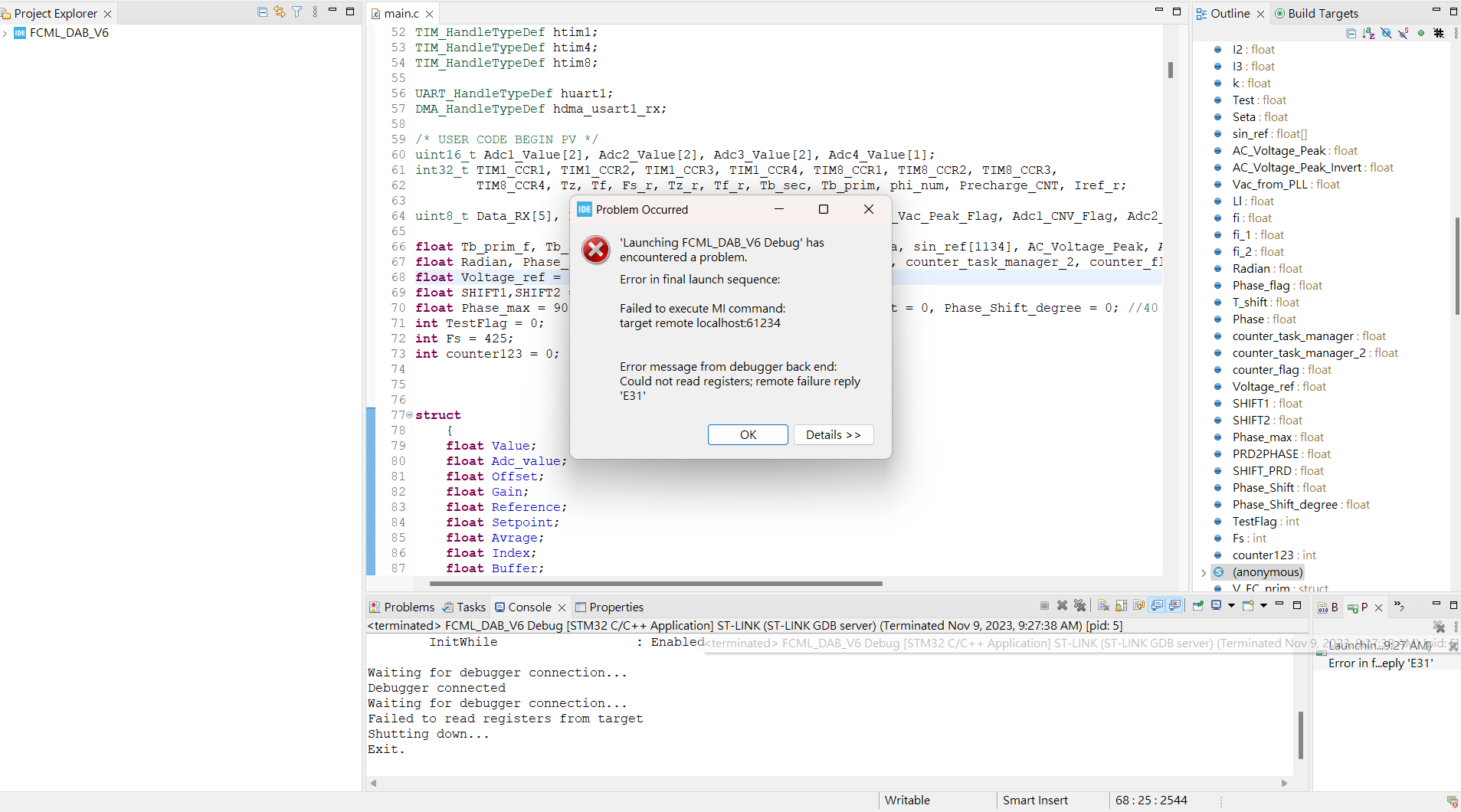
Task: Click OK in the Problem Occurred dialog
Action: (x=747, y=434)
